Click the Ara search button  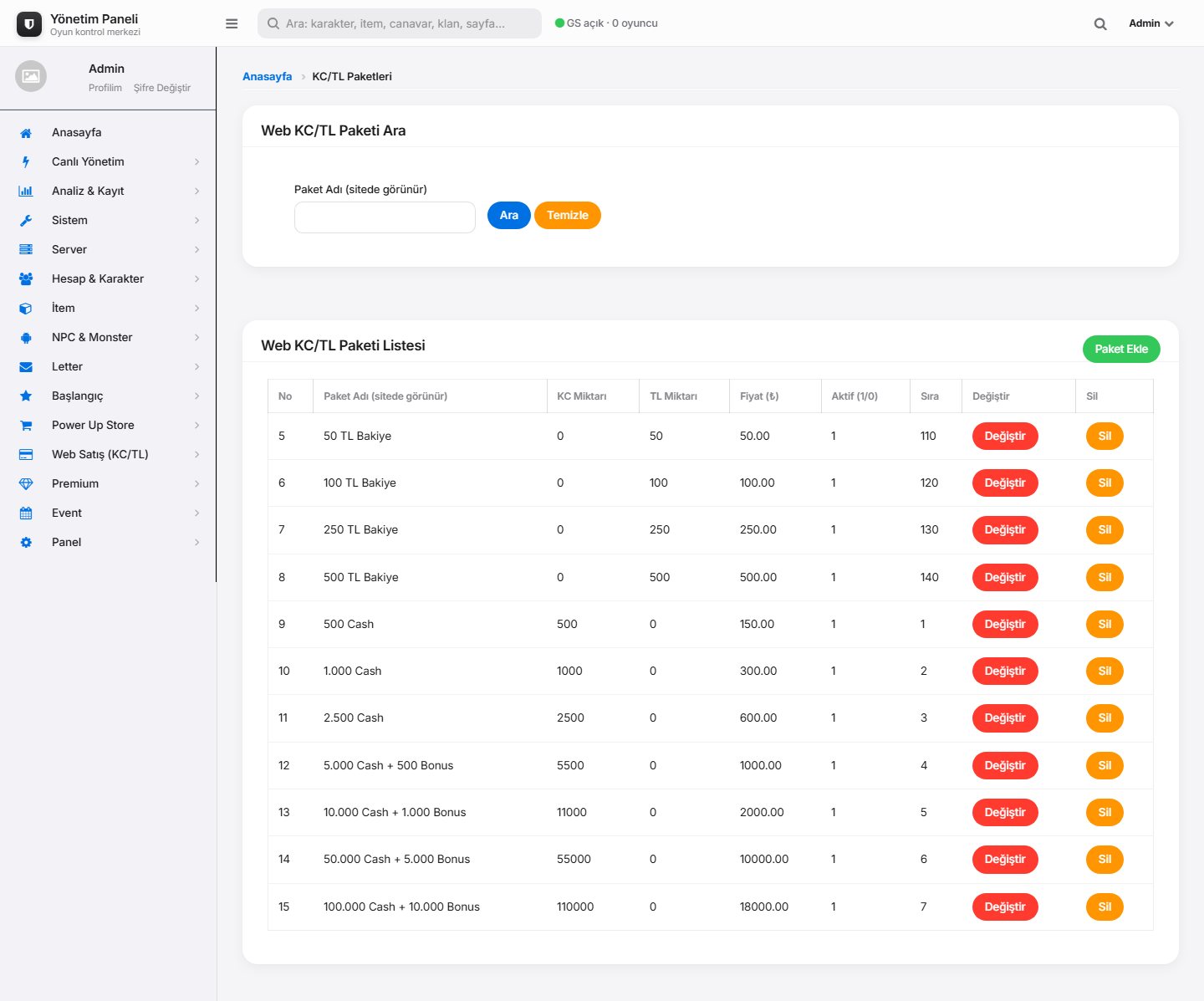point(508,215)
